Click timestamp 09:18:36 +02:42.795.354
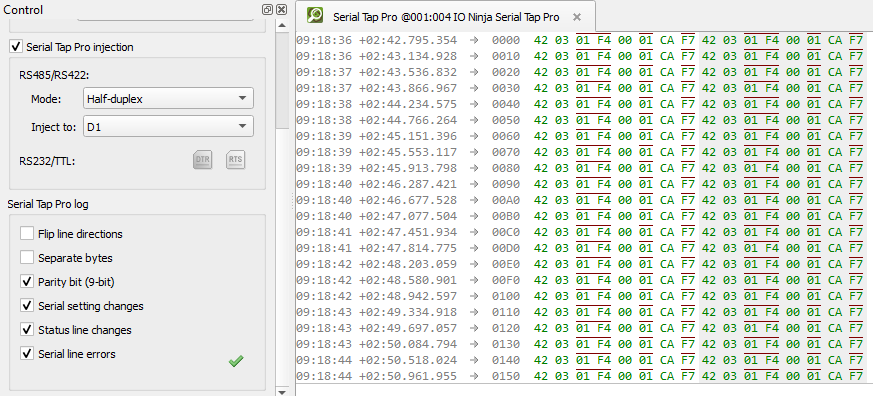 point(376,40)
